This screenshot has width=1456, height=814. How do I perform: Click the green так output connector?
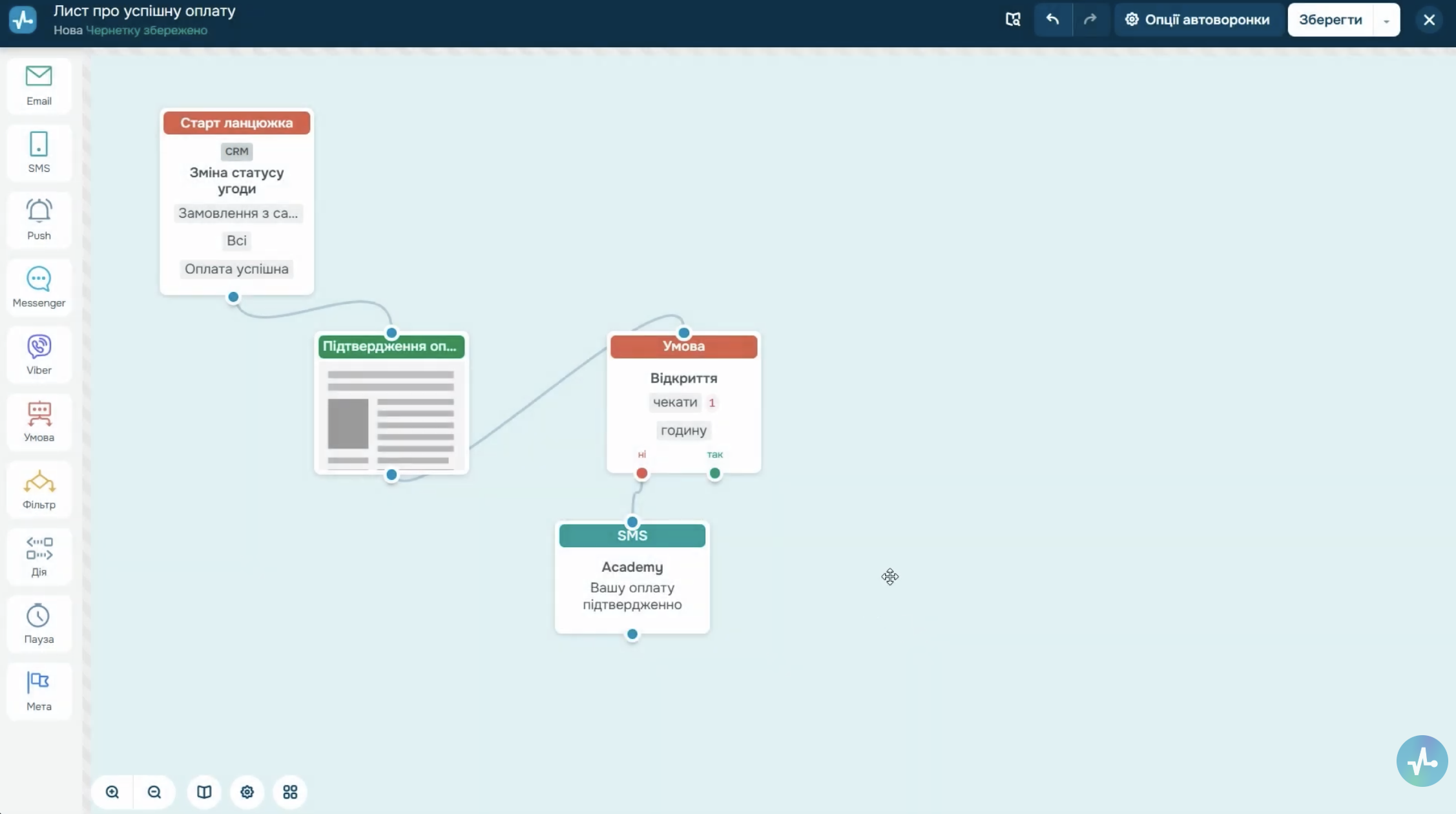click(x=714, y=474)
